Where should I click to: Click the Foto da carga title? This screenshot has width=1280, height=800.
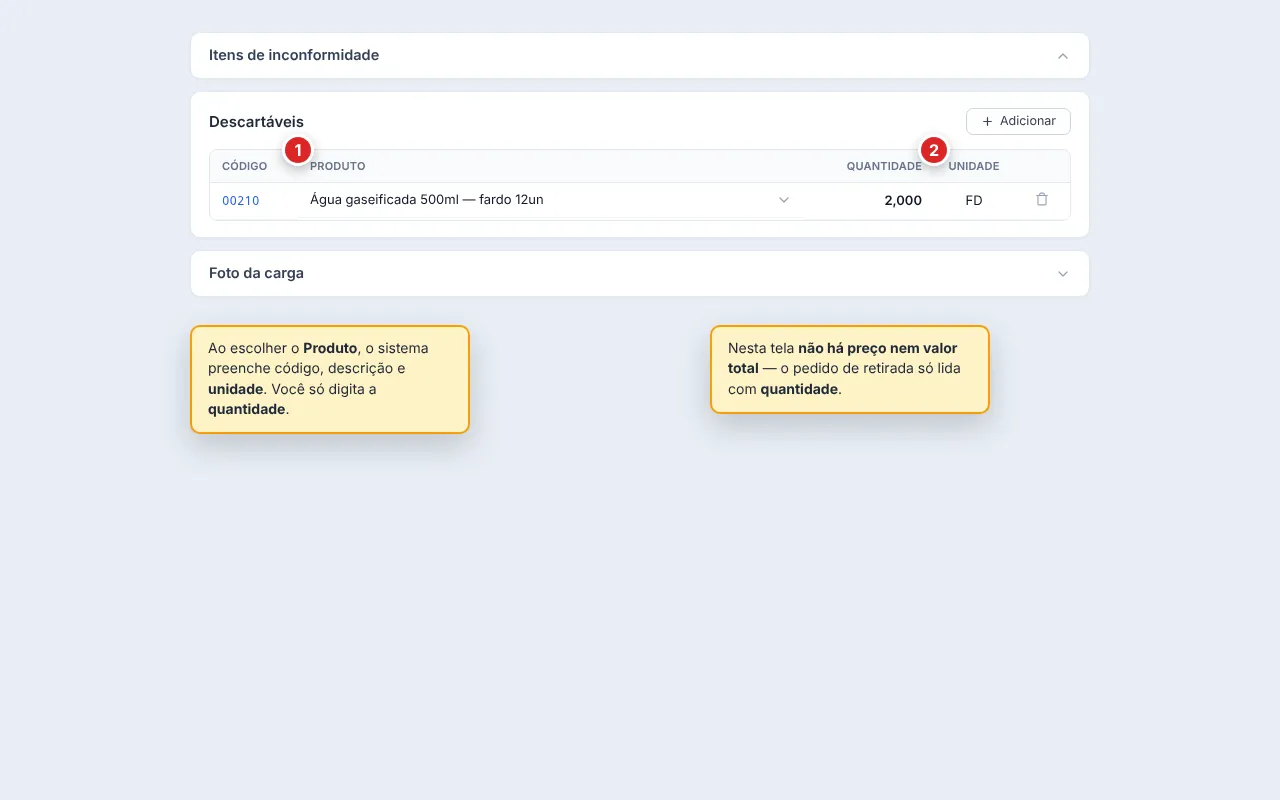(x=256, y=273)
